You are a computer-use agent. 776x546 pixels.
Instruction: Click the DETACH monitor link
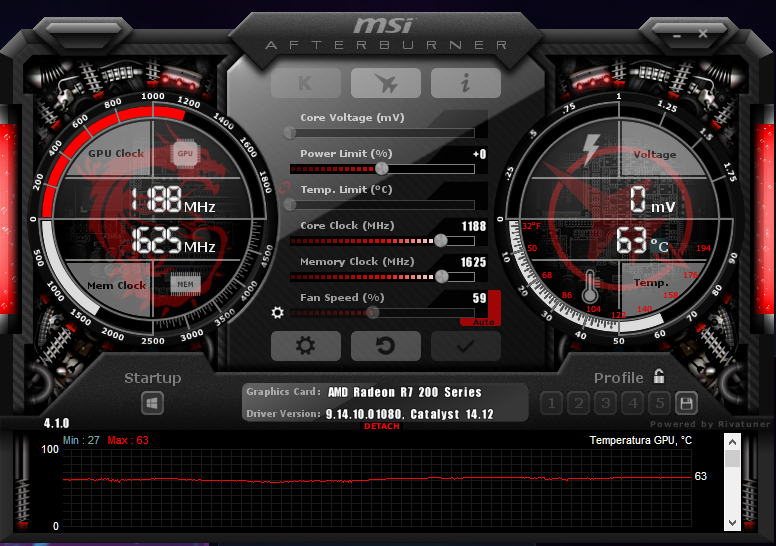382,426
